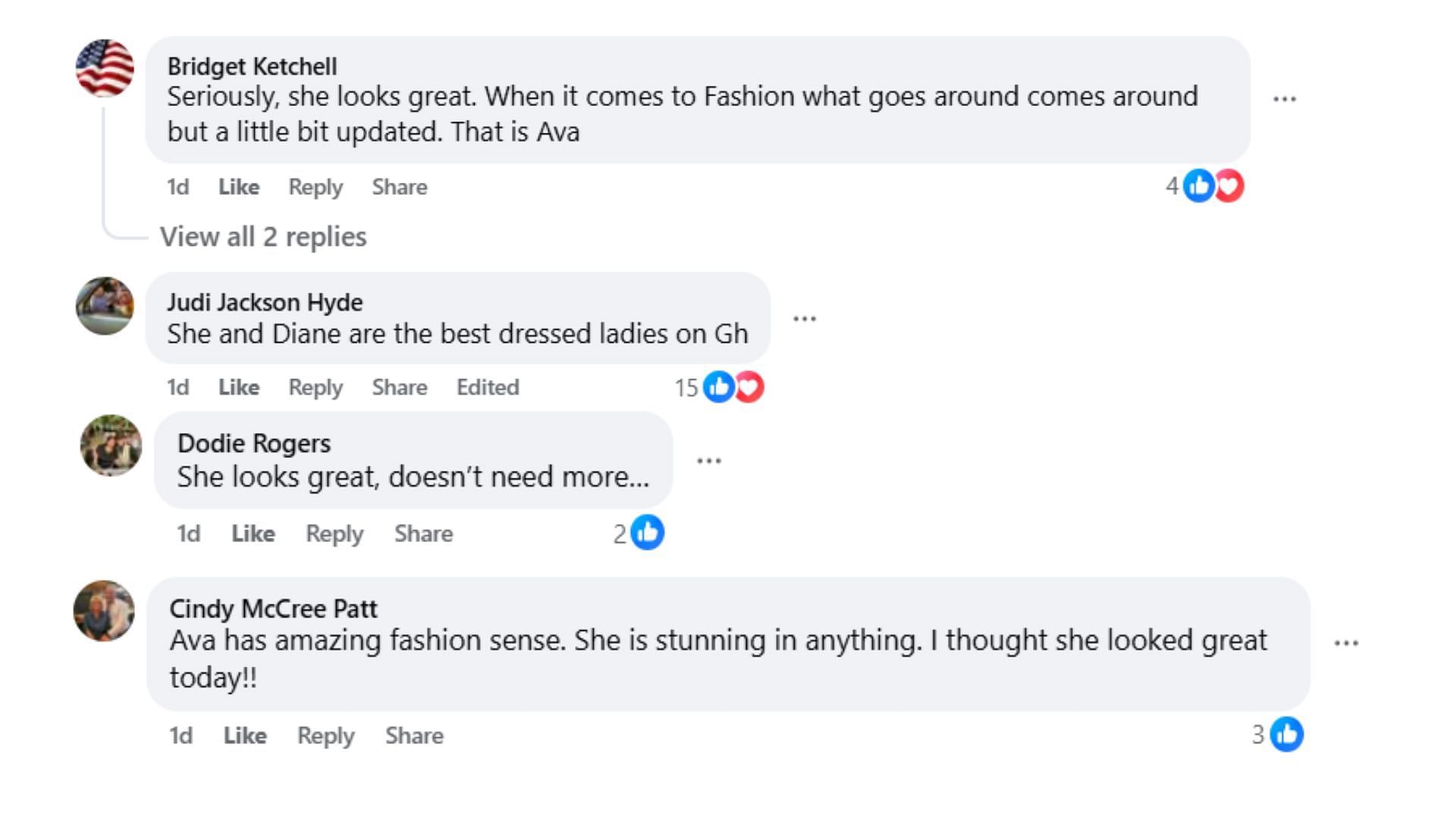Click Dodie Rogers' avatar image
This screenshot has height=819, width=1456.
tap(111, 445)
